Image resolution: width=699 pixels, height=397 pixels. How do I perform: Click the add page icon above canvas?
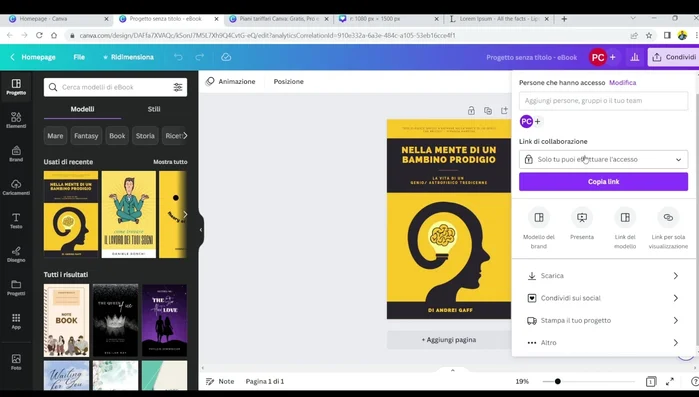point(504,111)
